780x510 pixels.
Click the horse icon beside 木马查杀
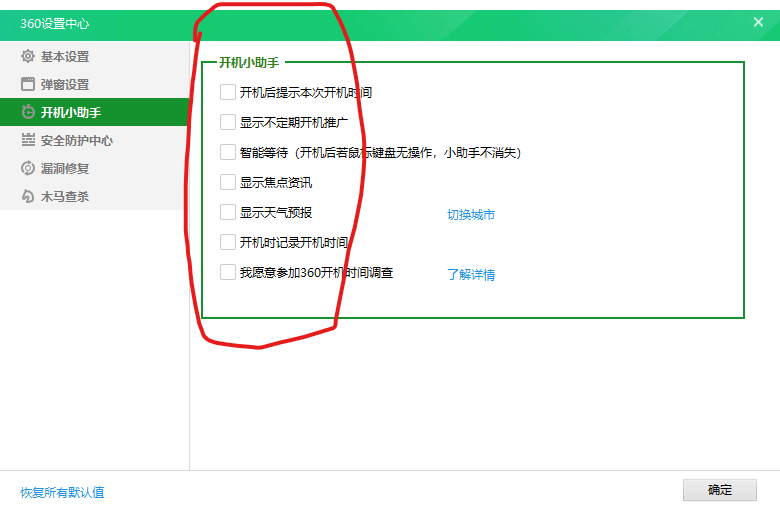click(x=28, y=196)
